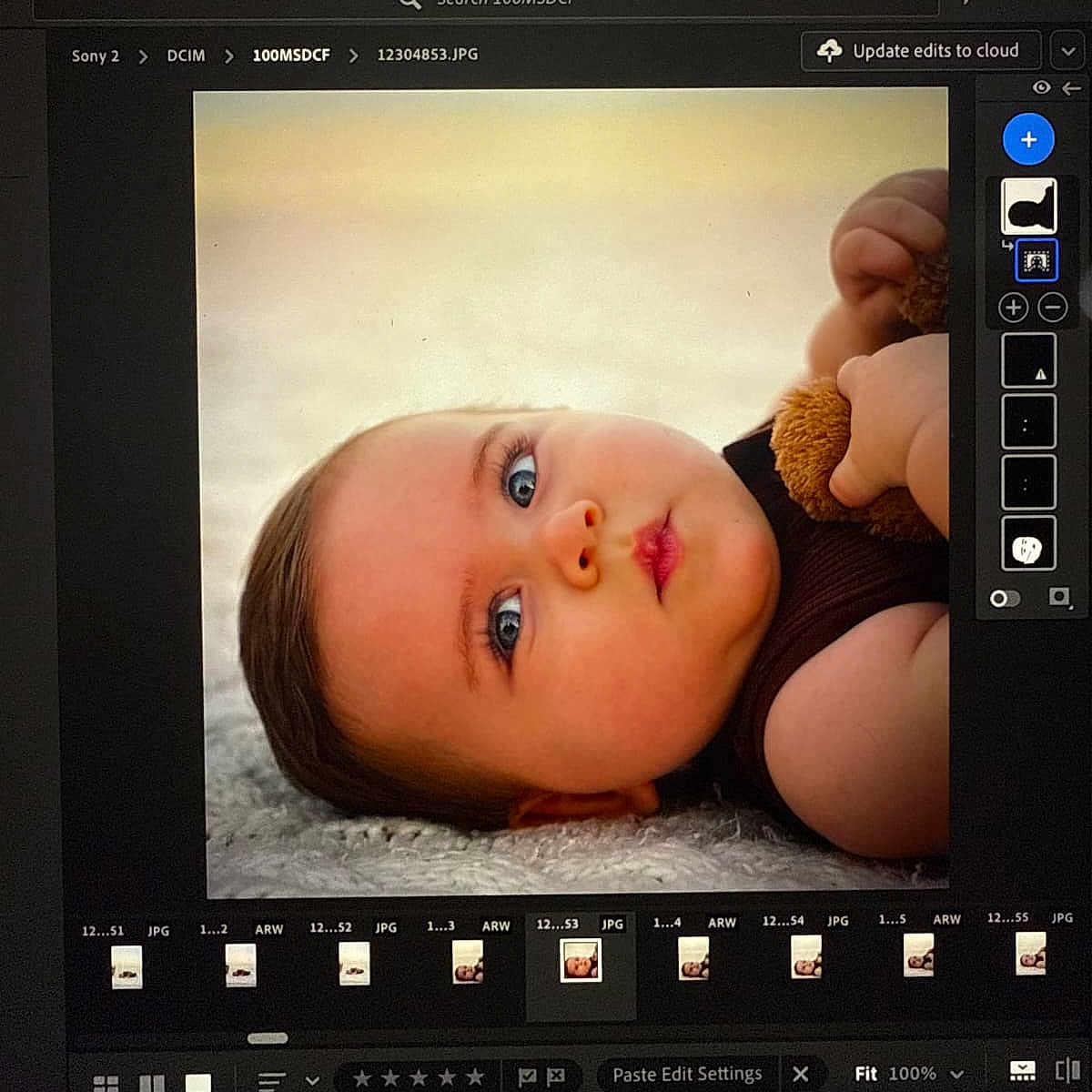
Task: Toggle mask overlay visibility with eye icon
Action: [1041, 87]
